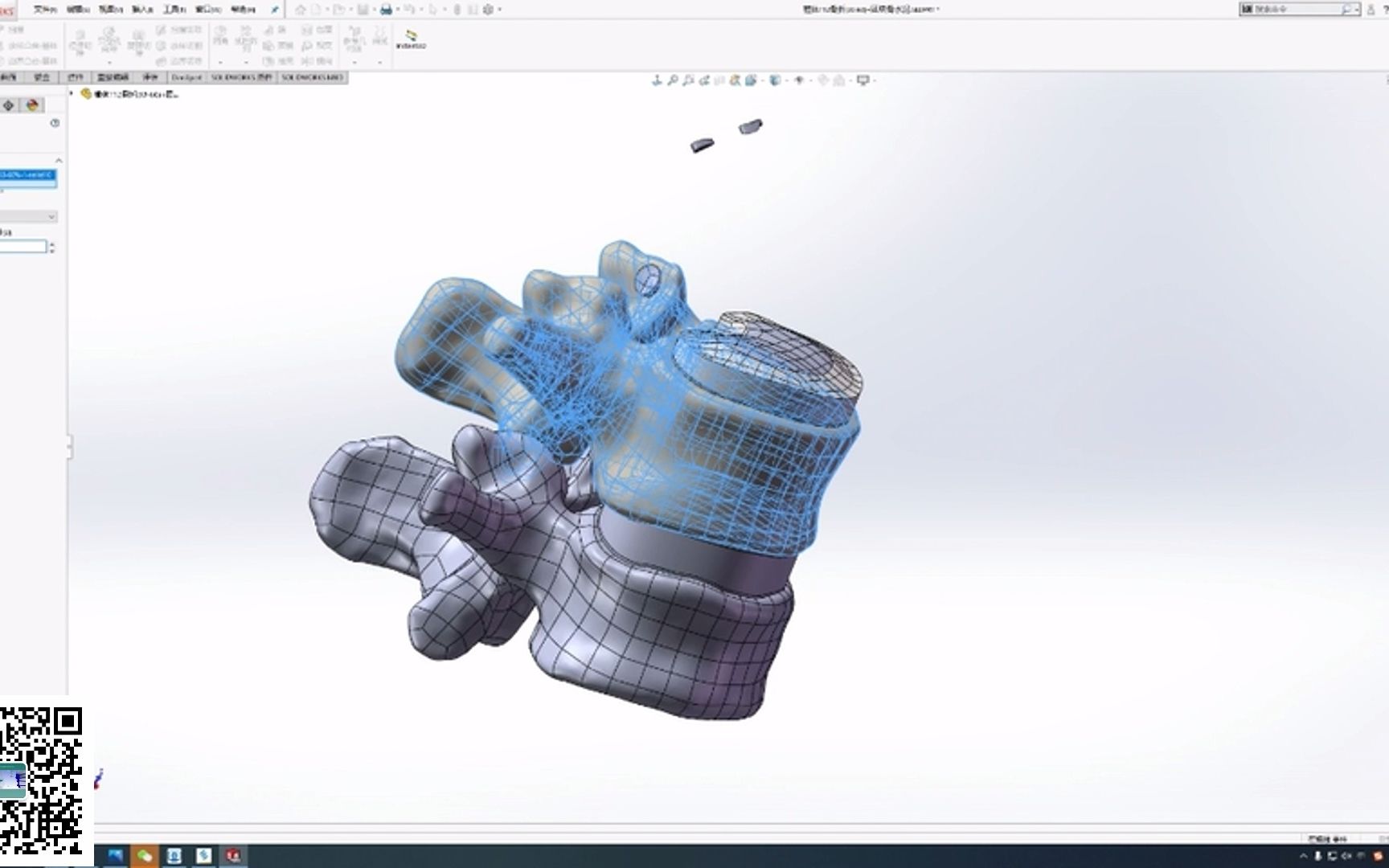The width and height of the screenshot is (1389, 868).
Task: Select the Zoom to Fit icon
Action: 673,80
